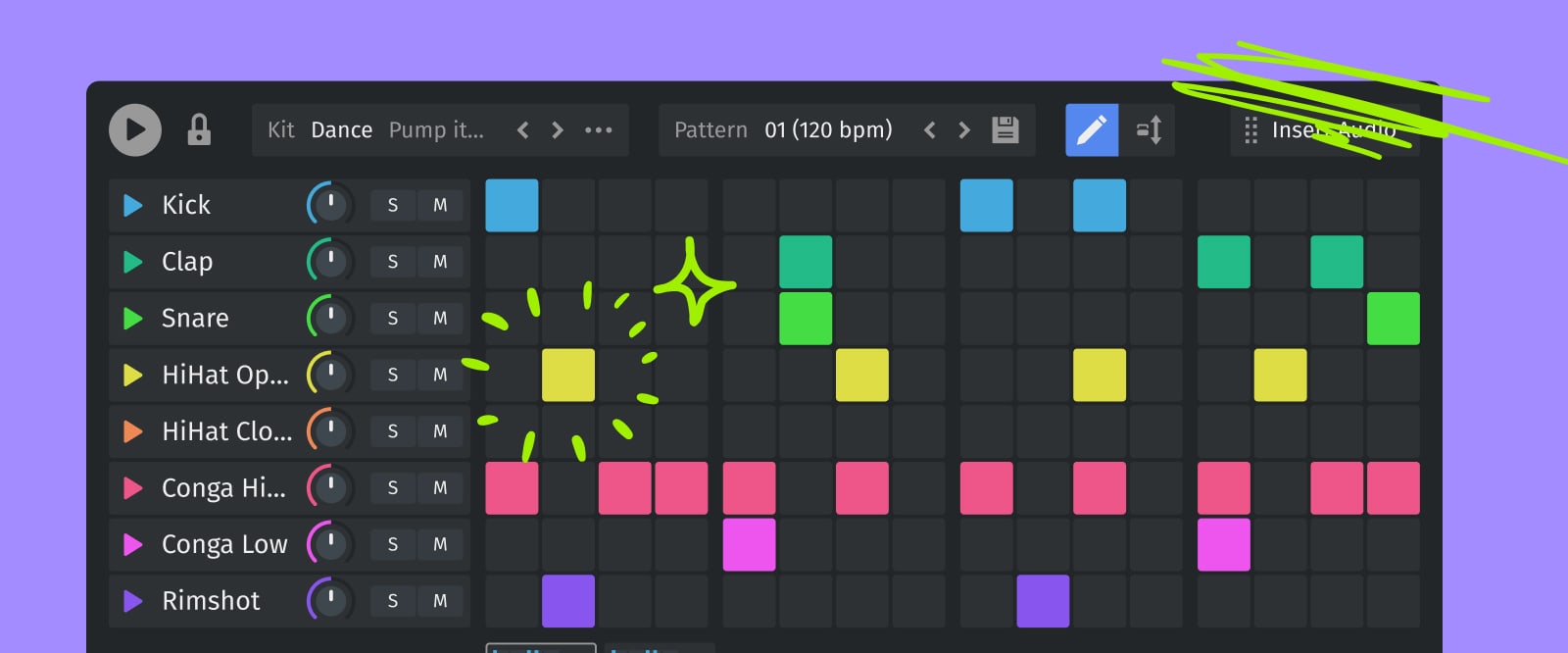This screenshot has width=1568, height=653.
Task: Preview the Snare sample
Action: [x=133, y=319]
